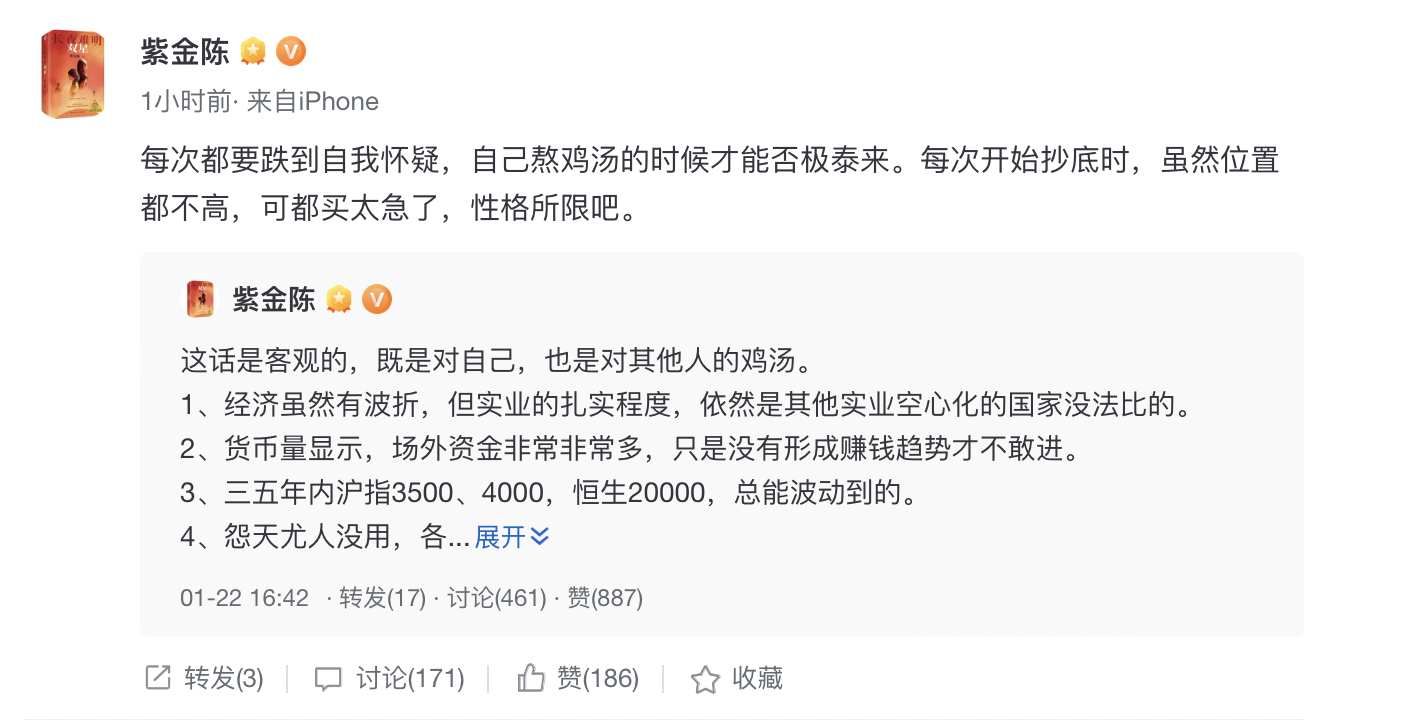
Task: Click 赞(887) on the quoted post
Action: click(x=605, y=598)
